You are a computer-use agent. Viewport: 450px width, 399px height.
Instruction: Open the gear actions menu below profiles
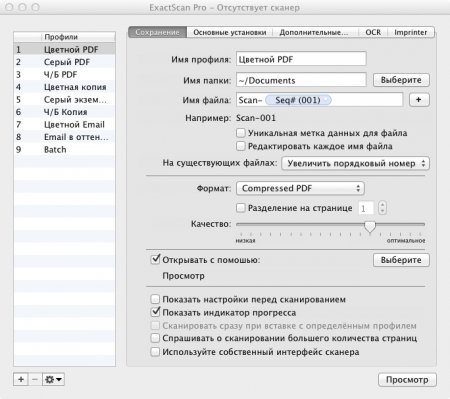click(x=53, y=379)
